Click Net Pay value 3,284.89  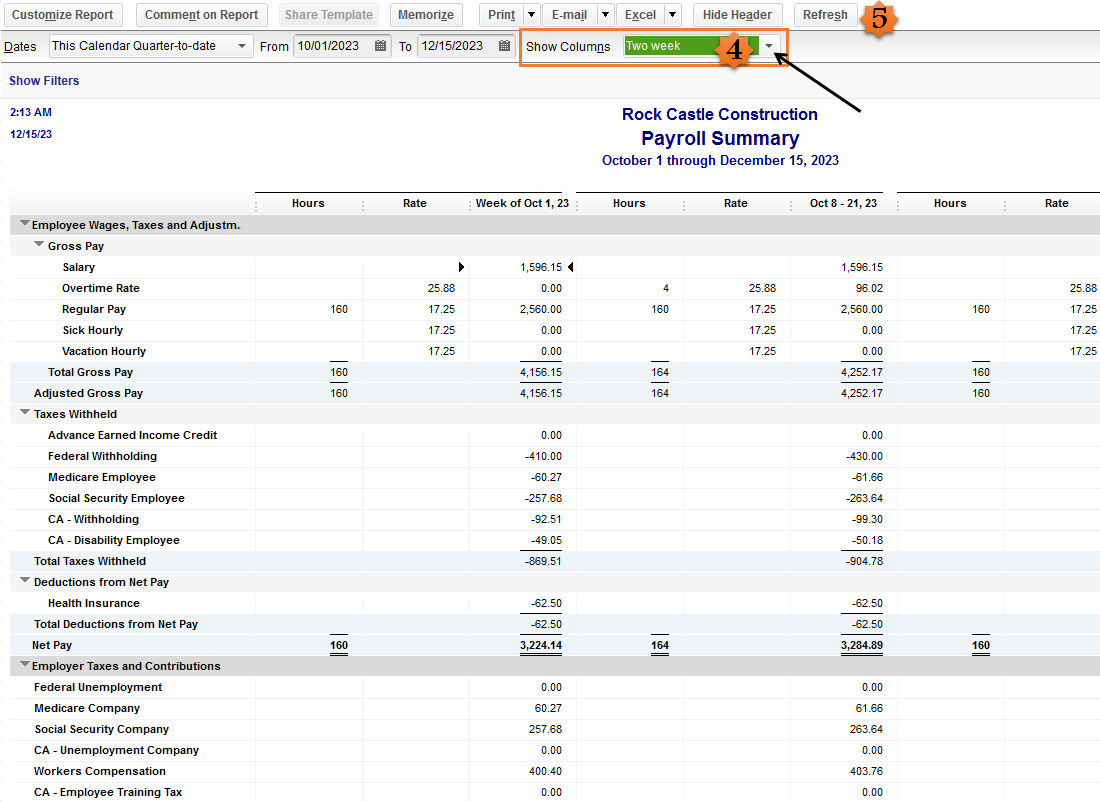point(861,646)
